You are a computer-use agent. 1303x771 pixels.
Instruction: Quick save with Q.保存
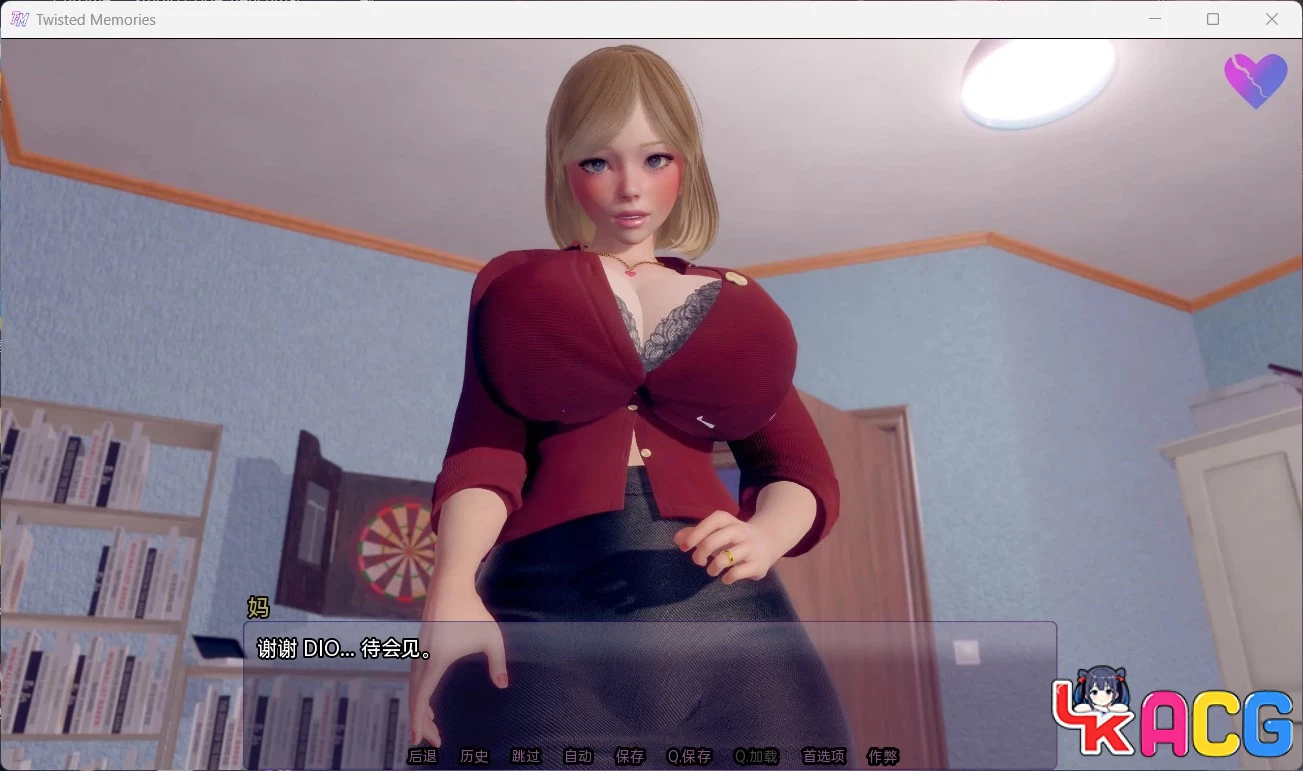click(x=690, y=756)
